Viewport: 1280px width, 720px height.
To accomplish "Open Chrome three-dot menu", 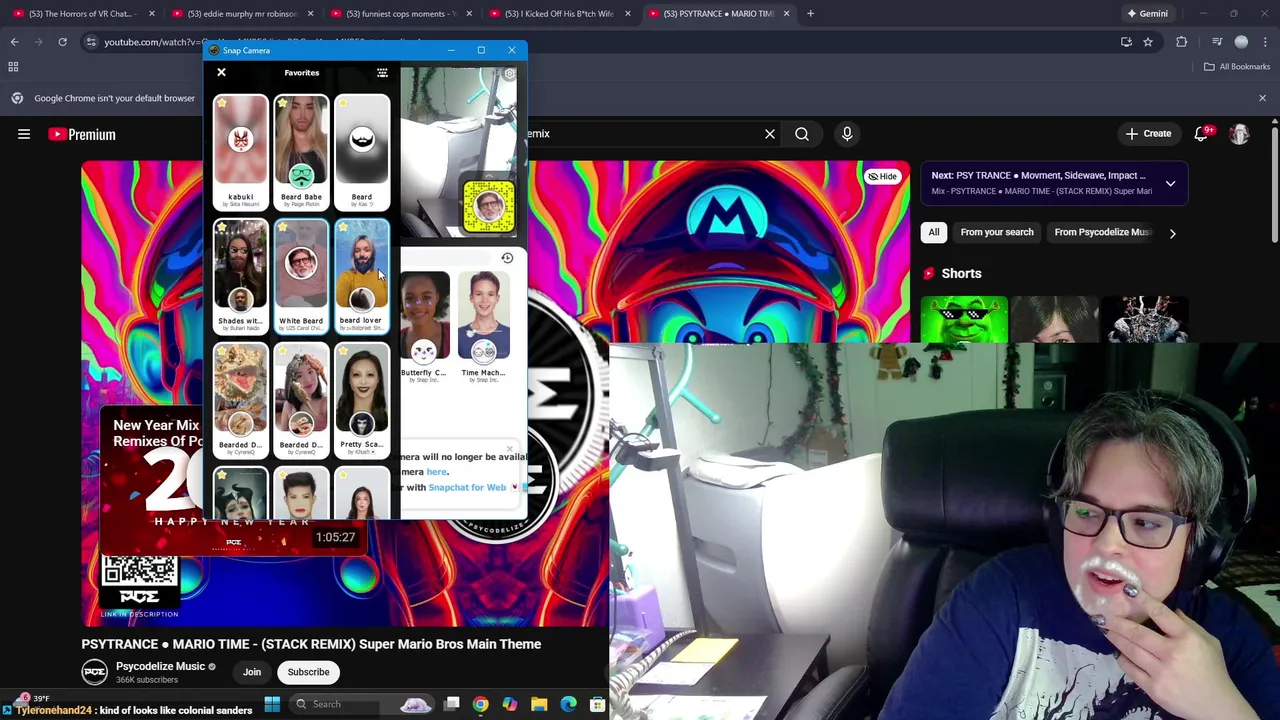I will click(x=1266, y=42).
